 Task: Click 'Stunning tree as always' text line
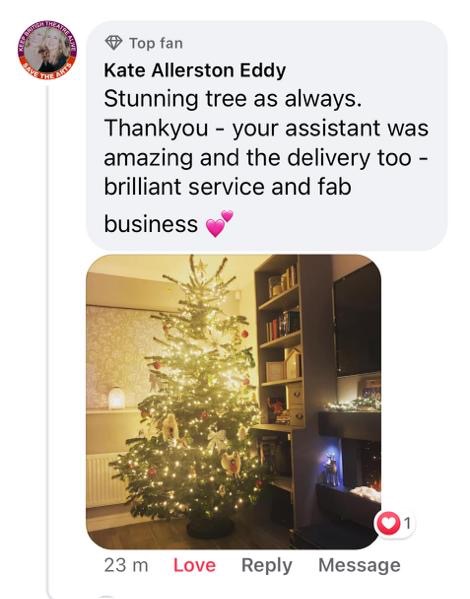[233, 99]
